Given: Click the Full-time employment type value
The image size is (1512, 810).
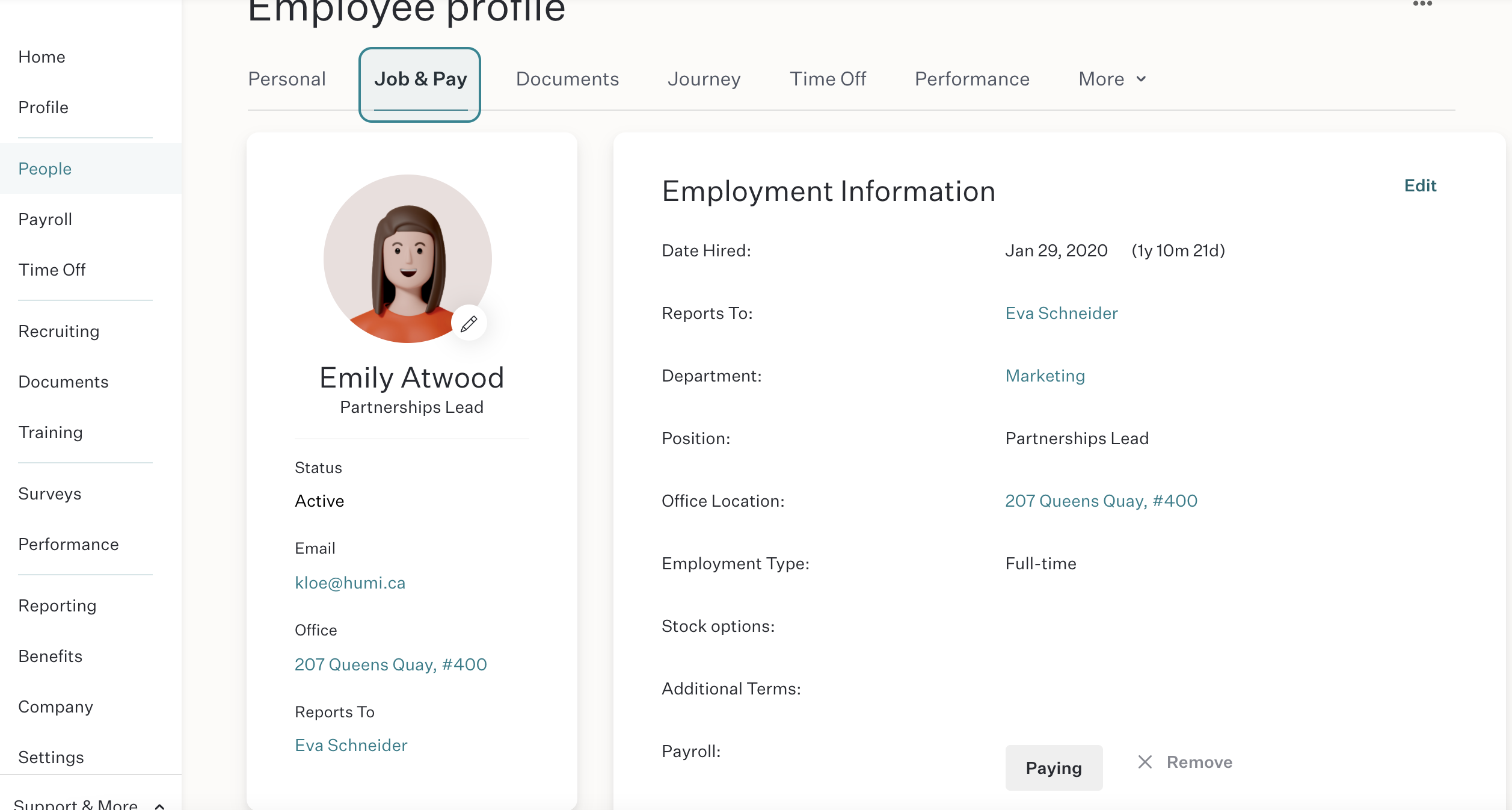Looking at the screenshot, I should click(1041, 563).
